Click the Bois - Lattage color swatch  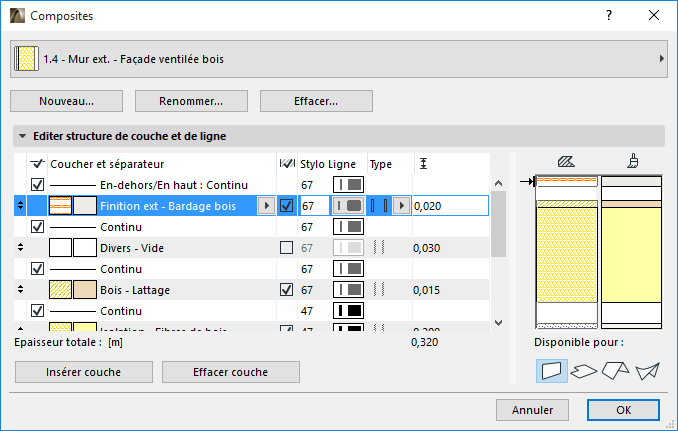pos(86,289)
